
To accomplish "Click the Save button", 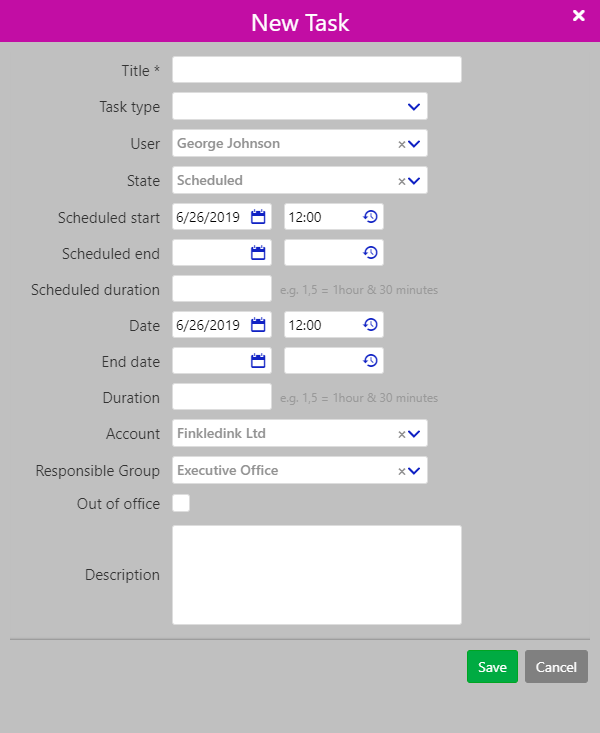I will coord(492,667).
